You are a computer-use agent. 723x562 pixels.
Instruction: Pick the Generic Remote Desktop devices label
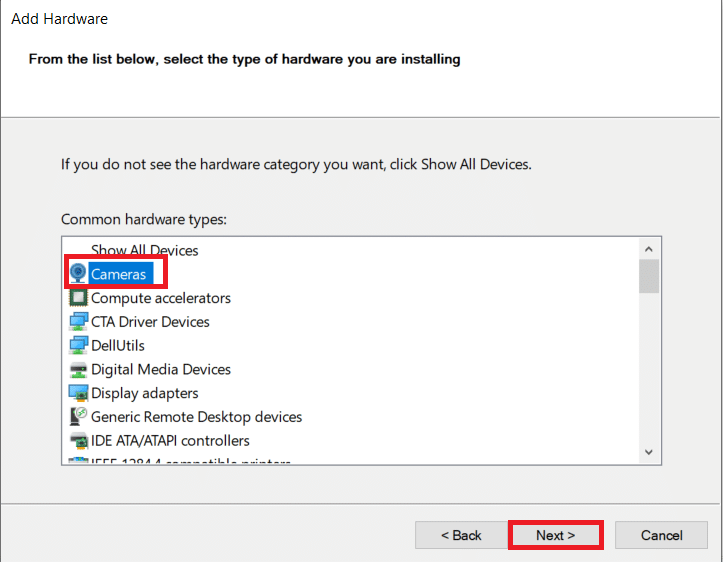(196, 417)
